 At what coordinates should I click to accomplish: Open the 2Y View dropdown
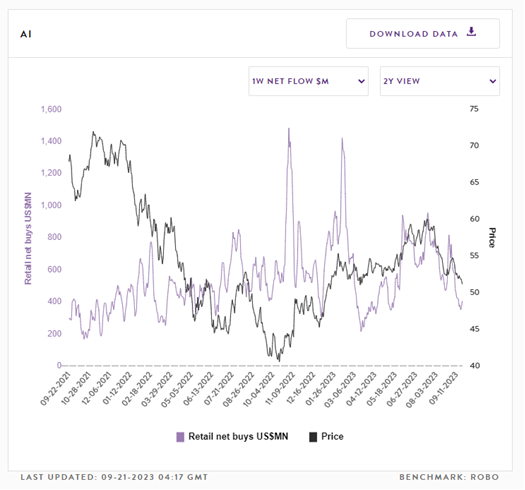(440, 81)
